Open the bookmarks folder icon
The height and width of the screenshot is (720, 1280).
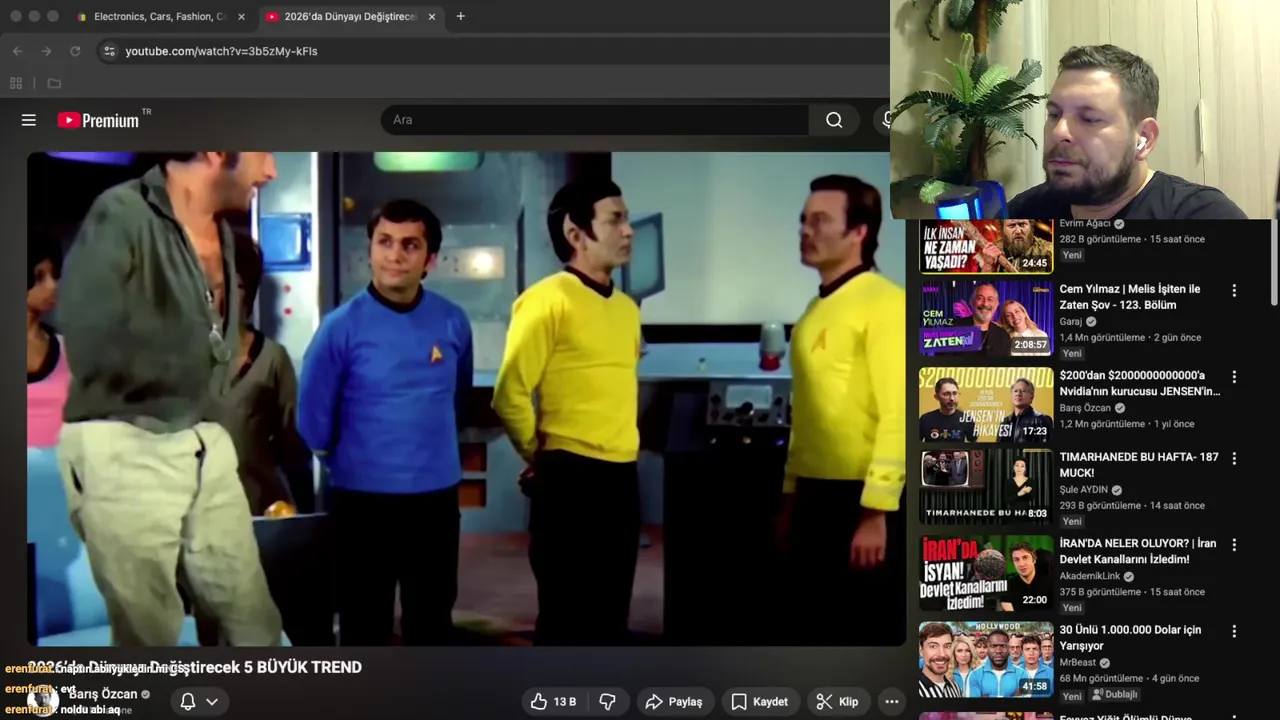[54, 83]
